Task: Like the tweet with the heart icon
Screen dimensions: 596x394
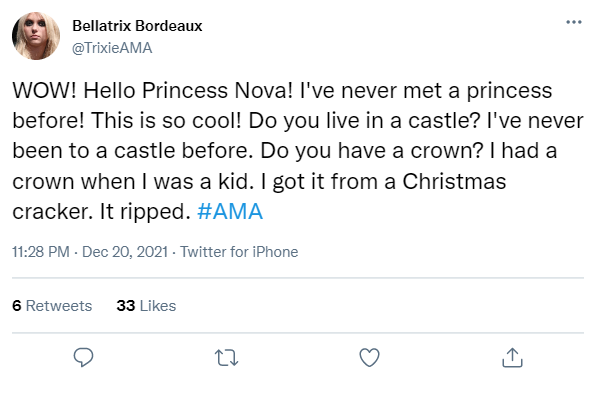Action: (x=369, y=358)
